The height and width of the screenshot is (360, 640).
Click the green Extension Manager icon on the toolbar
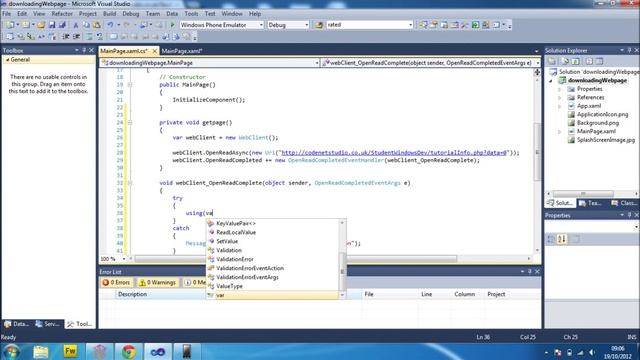pos(476,25)
